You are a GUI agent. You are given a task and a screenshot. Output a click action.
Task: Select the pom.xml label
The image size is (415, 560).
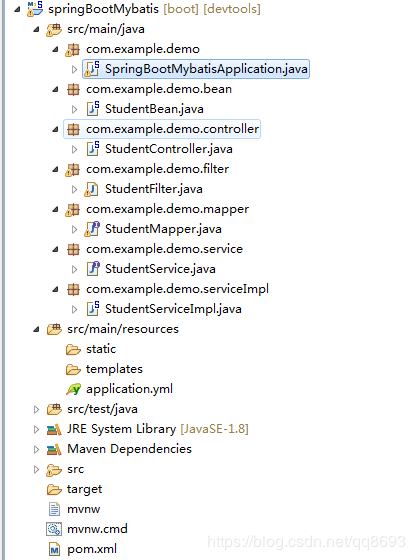[92, 549]
